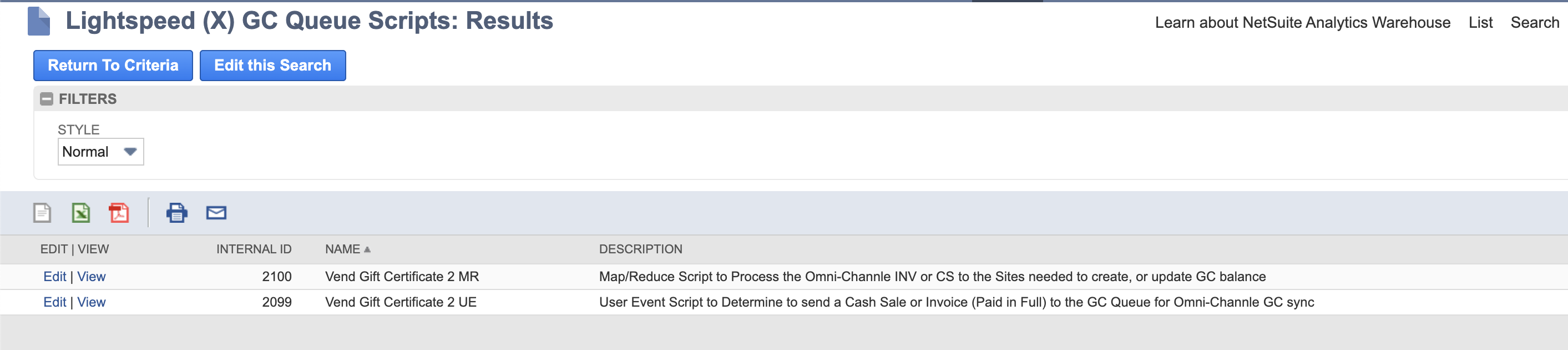Export results as CSV file icon
Image resolution: width=1568 pixels, height=350 pixels.
coord(42,213)
